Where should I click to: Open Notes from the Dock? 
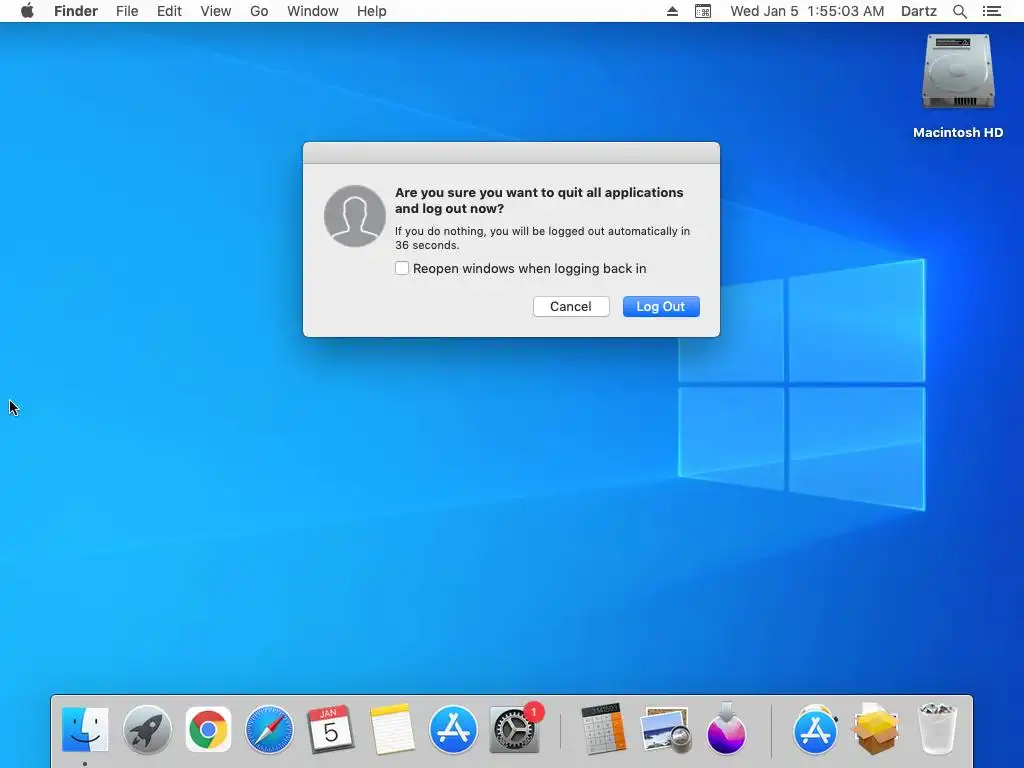(x=392, y=729)
